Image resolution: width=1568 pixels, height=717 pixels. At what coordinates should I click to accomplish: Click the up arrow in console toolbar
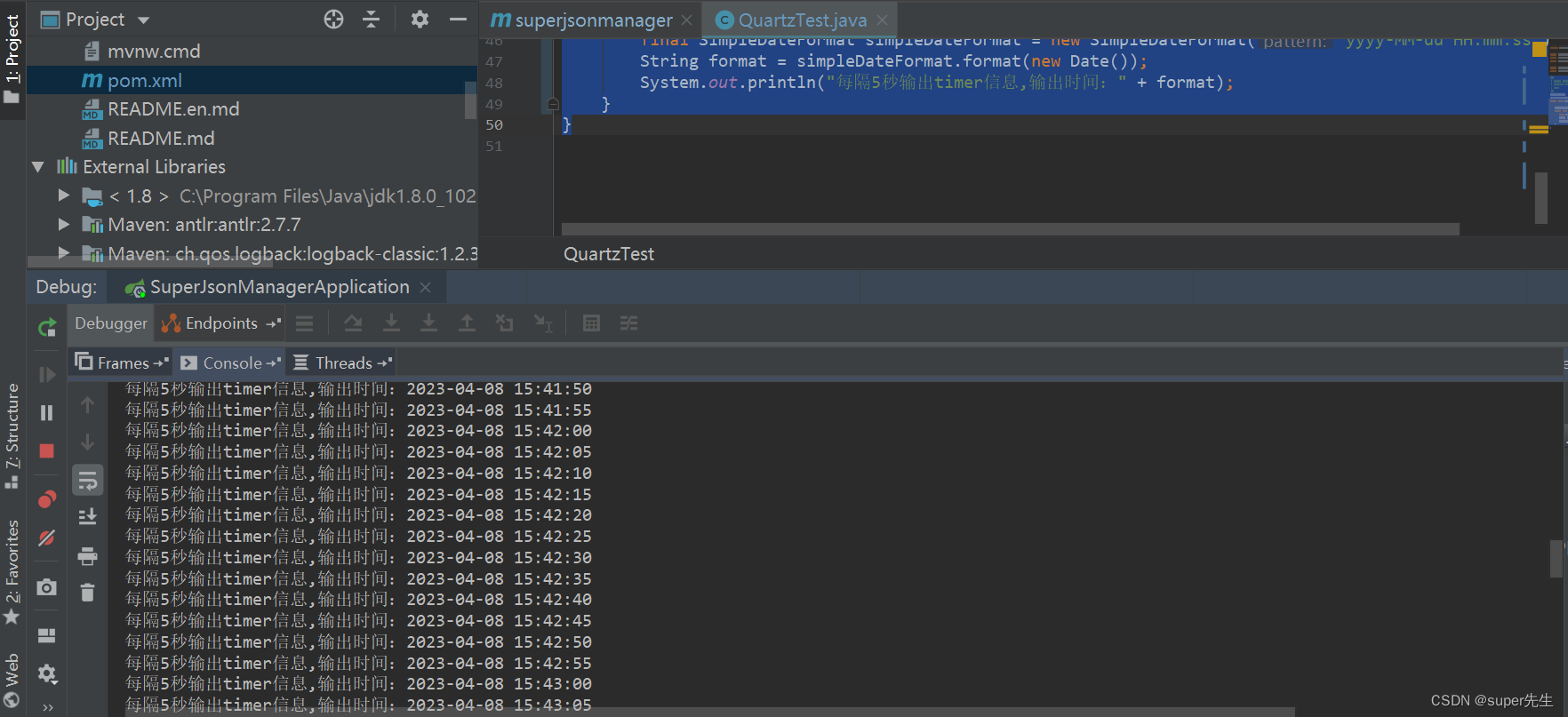[x=87, y=405]
